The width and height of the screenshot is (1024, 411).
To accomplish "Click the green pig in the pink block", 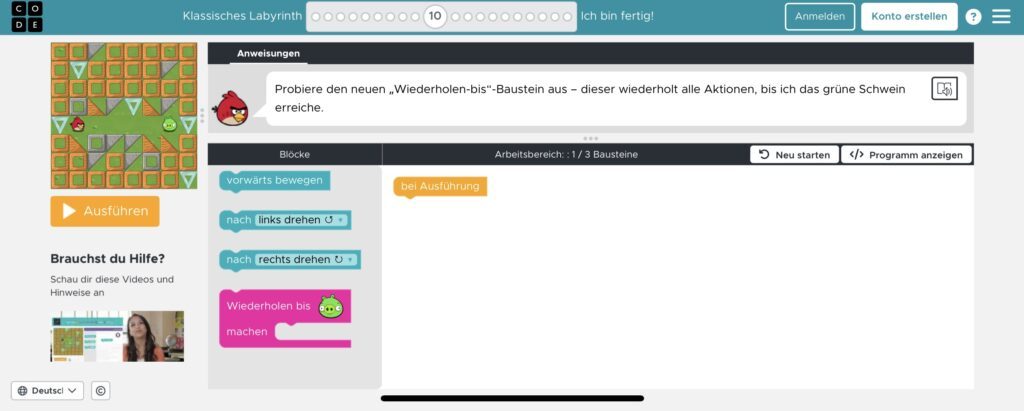I will (x=330, y=306).
